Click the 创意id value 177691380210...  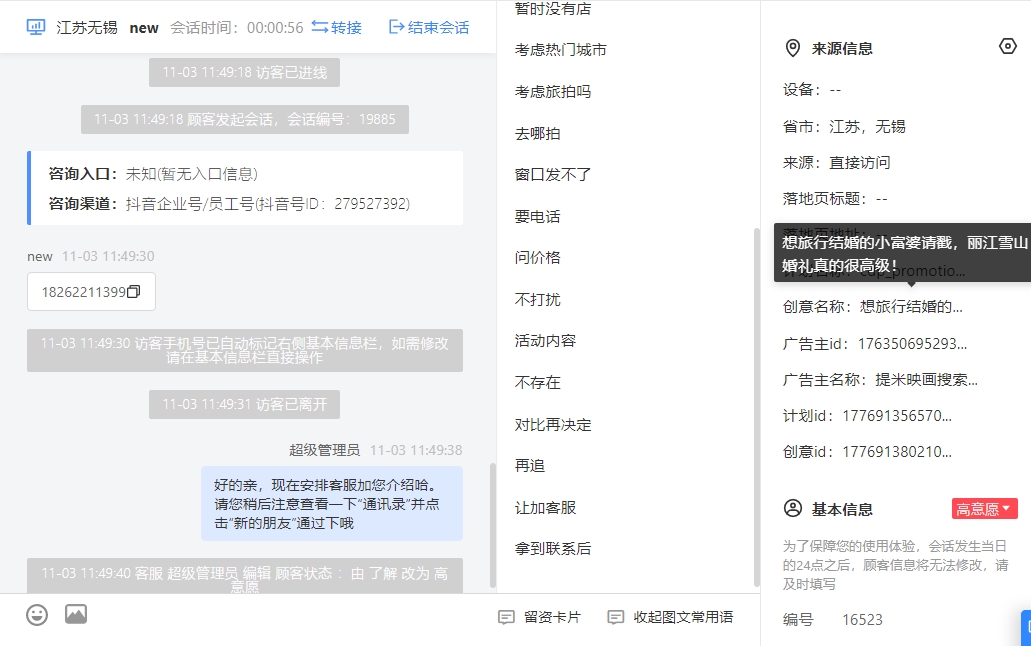(897, 452)
